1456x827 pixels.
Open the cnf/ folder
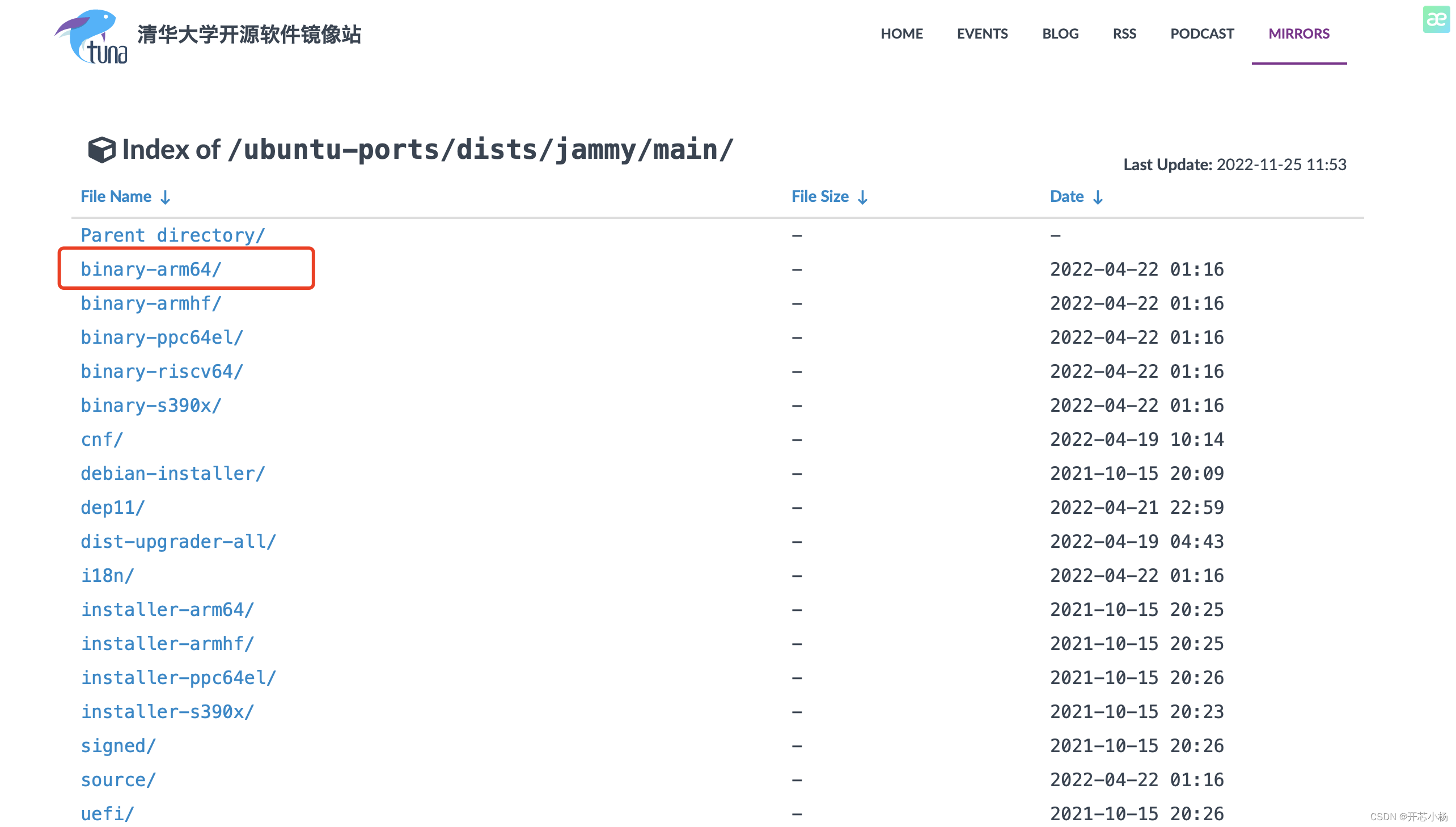(101, 440)
